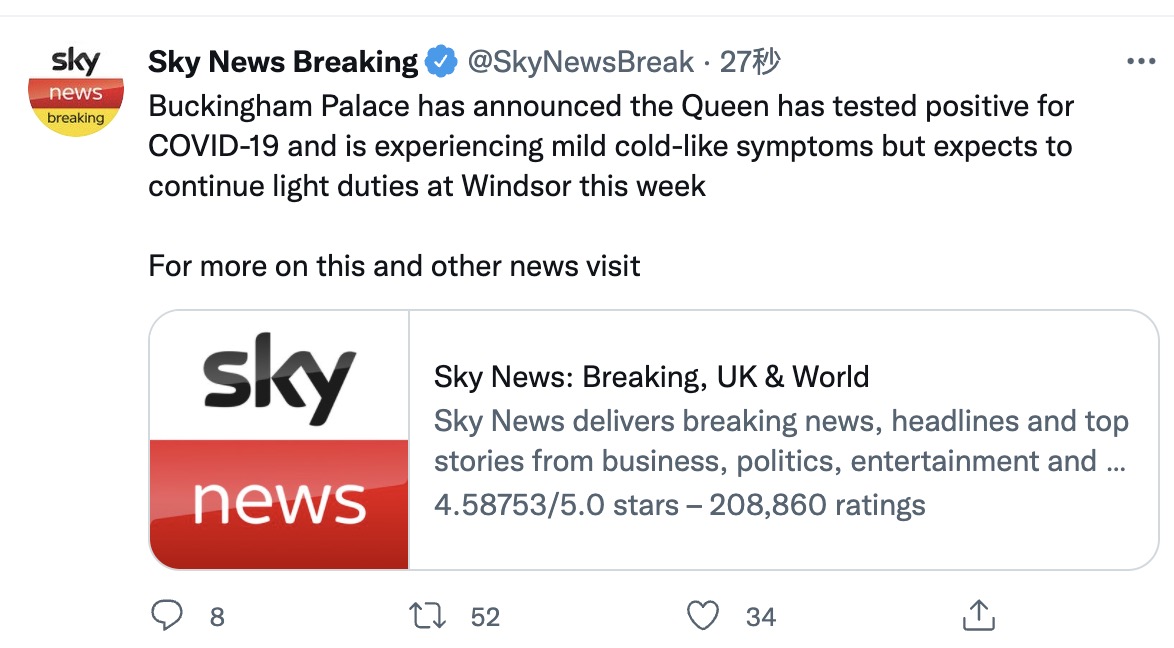1174x648 pixels.
Task: Reply to the Sky News Breaking tweet
Action: 166,616
